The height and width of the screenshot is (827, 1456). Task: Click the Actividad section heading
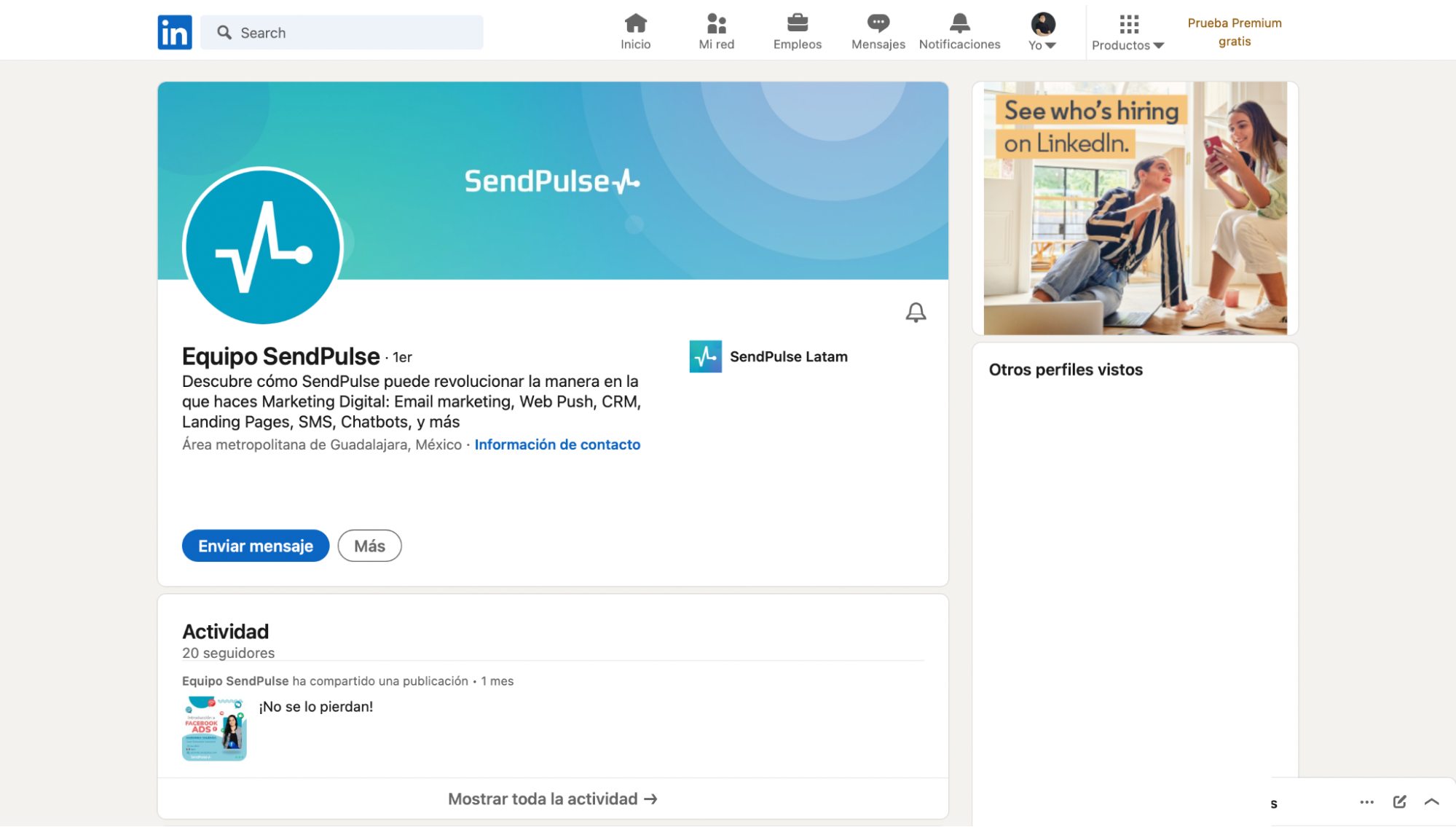[225, 631]
